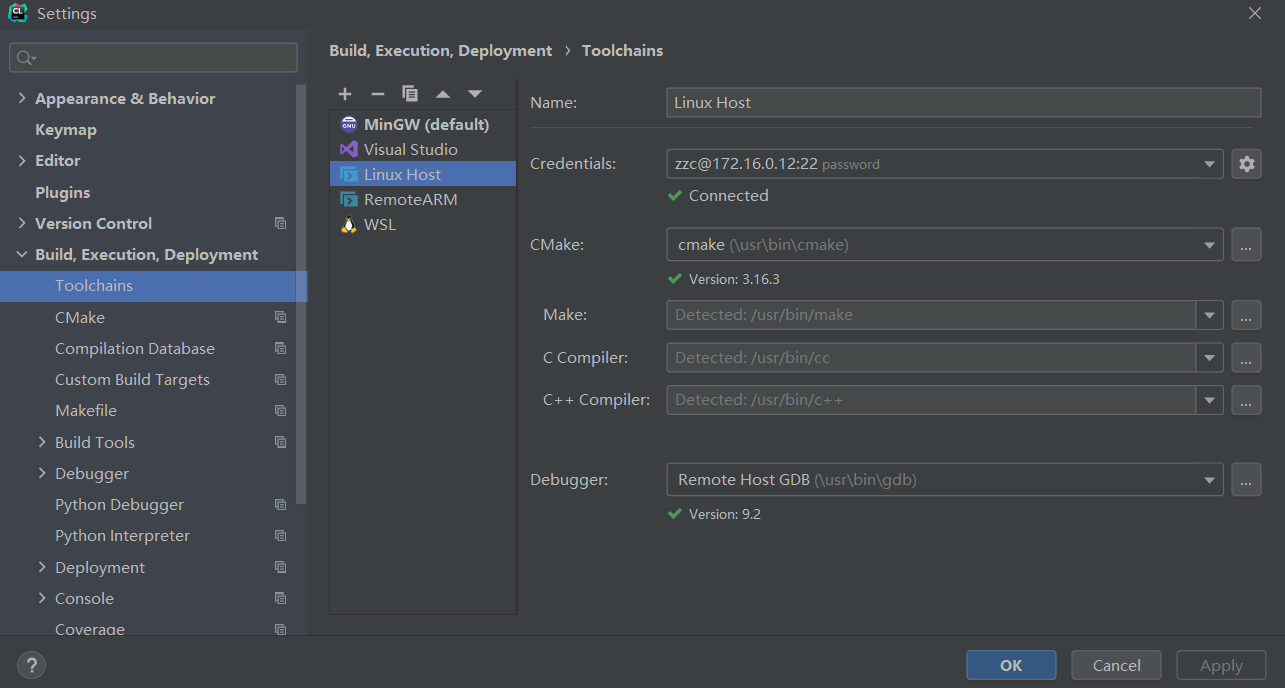Open the C Compiler dropdown
This screenshot has width=1285, height=688.
click(1210, 357)
